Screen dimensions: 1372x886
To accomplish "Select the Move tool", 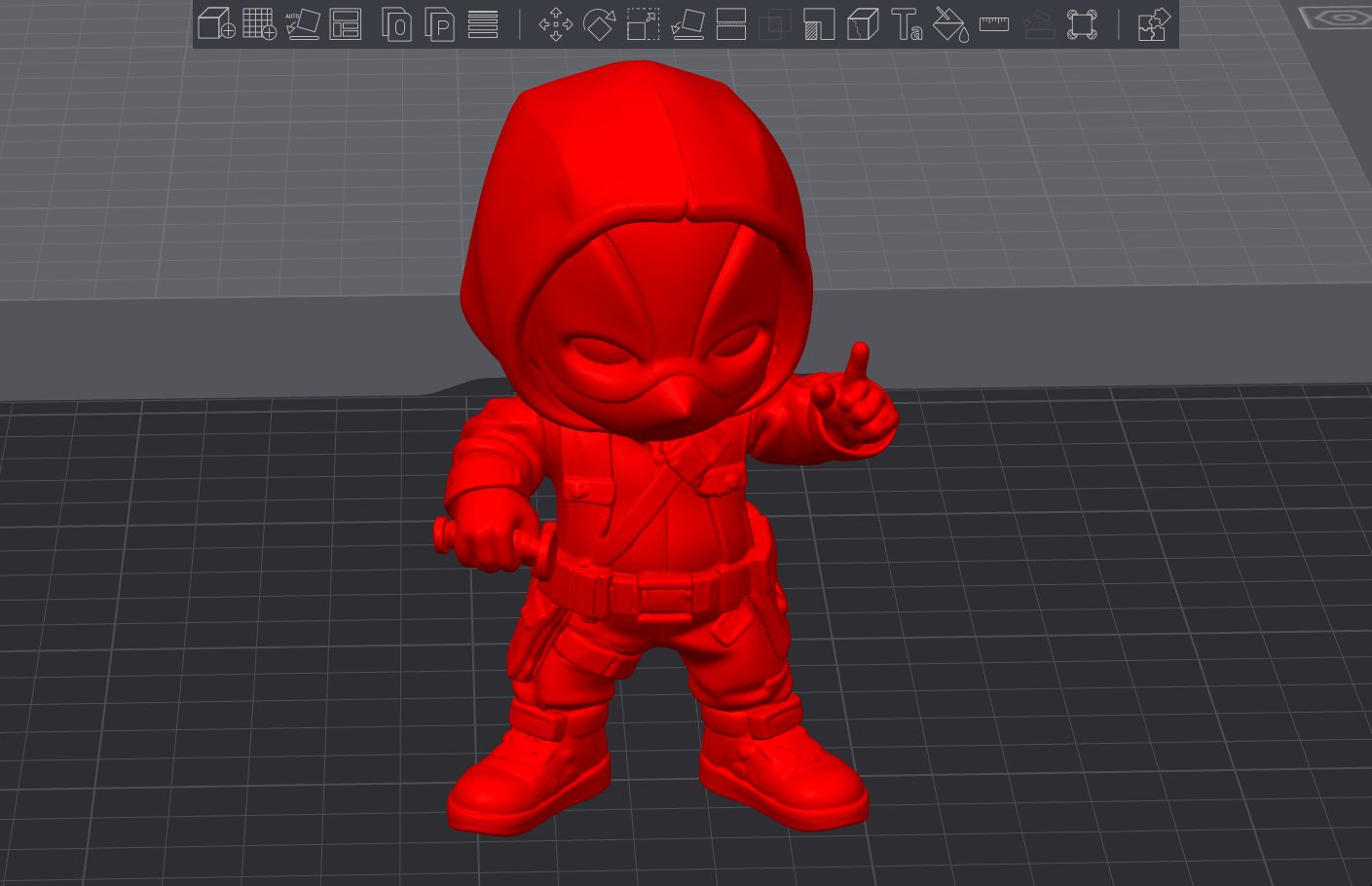I will click(x=556, y=23).
